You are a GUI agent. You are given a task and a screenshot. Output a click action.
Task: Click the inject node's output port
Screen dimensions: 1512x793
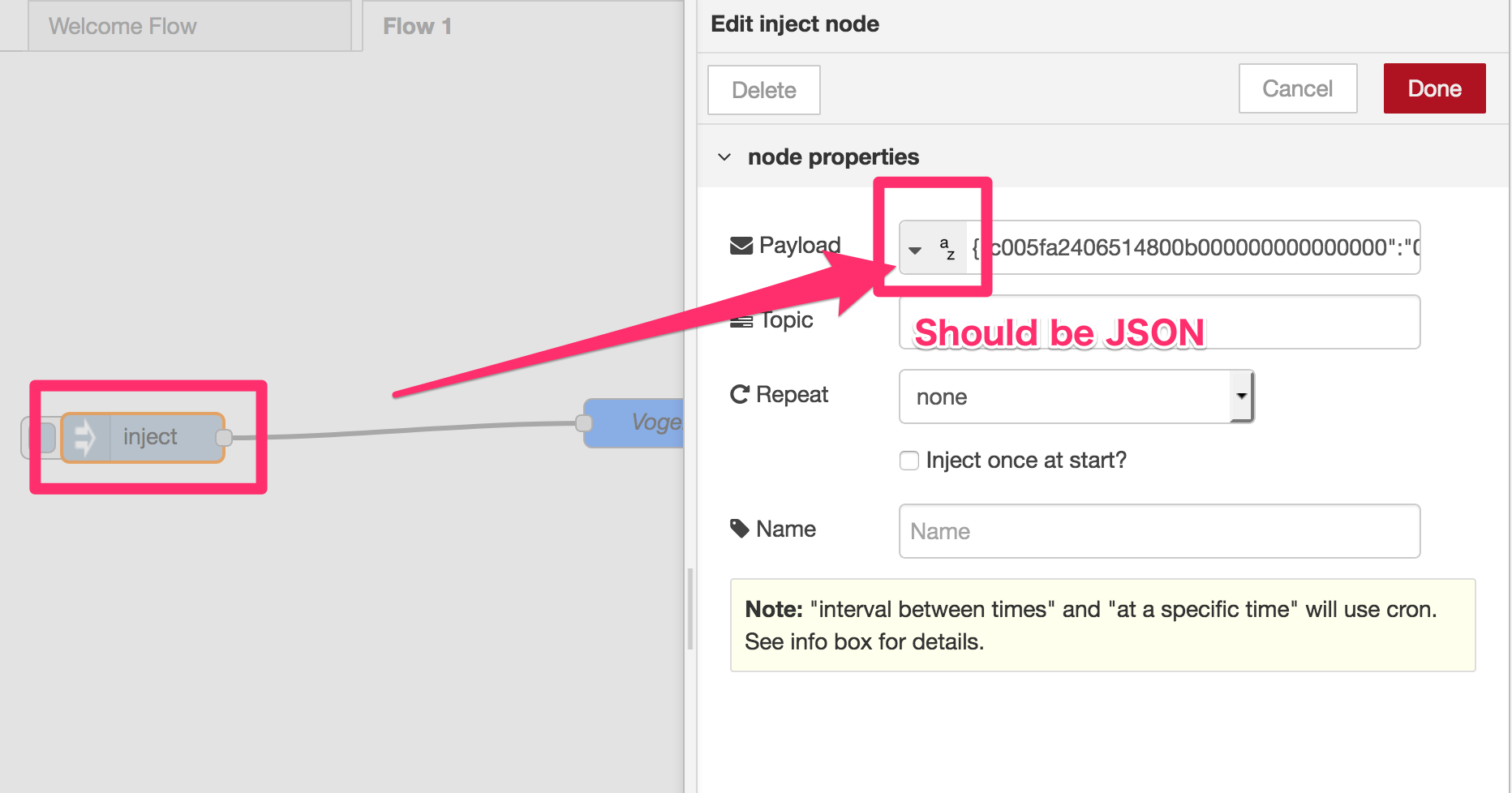pyautogui.click(x=225, y=437)
